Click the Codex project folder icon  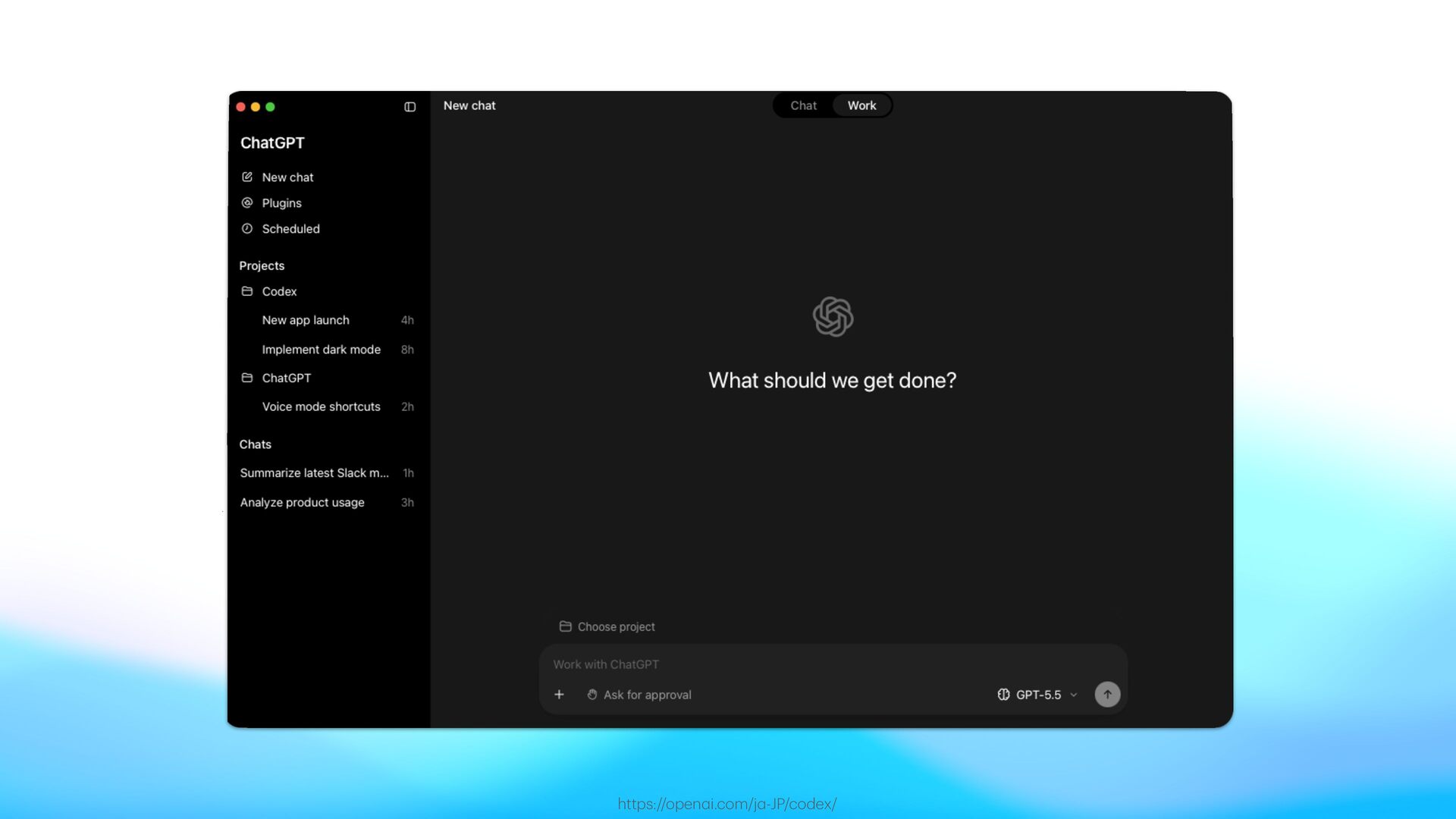click(x=247, y=291)
